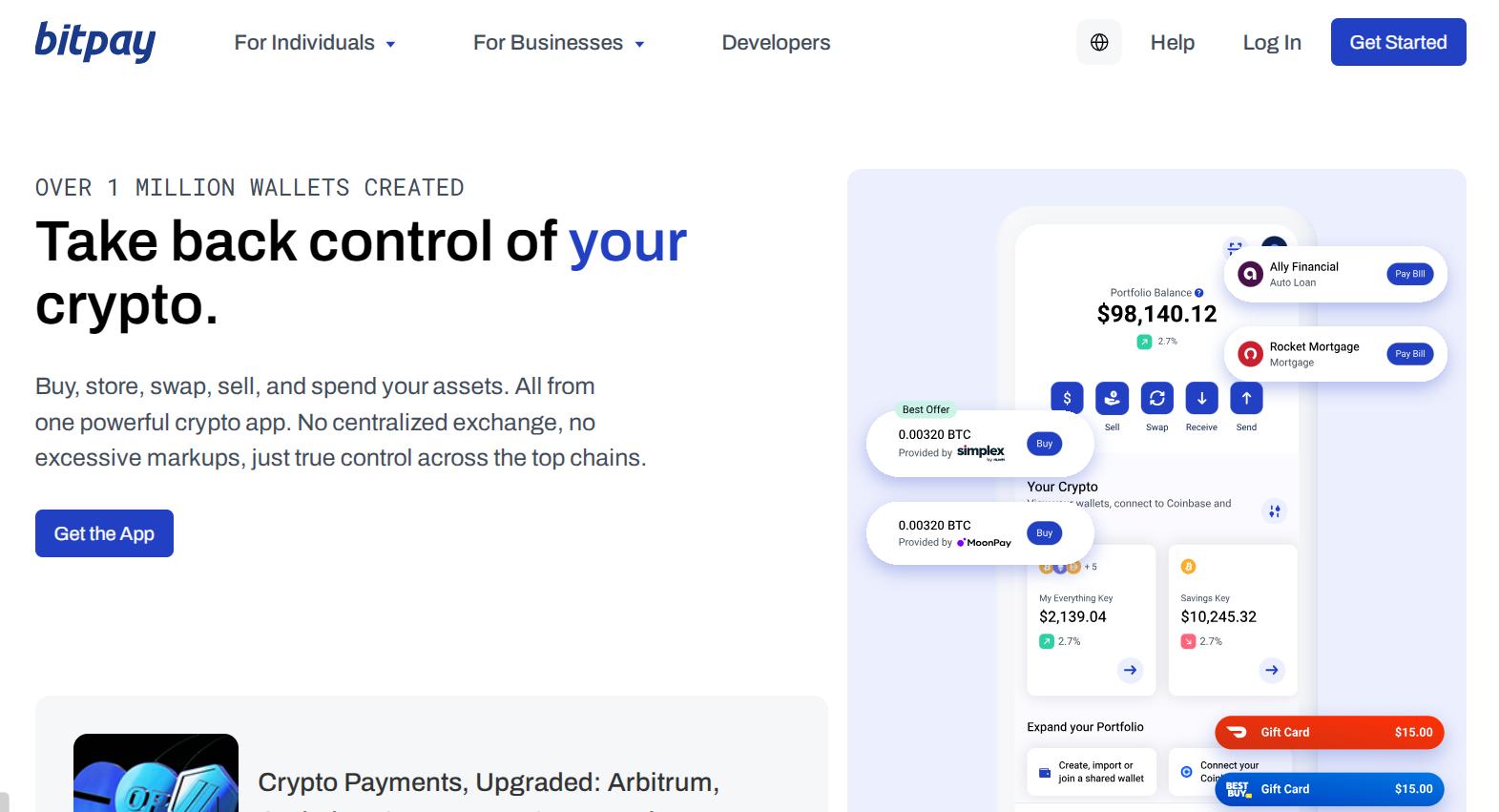
Task: Click the red DoorDash Gift Card banner
Action: pyautogui.click(x=1329, y=732)
